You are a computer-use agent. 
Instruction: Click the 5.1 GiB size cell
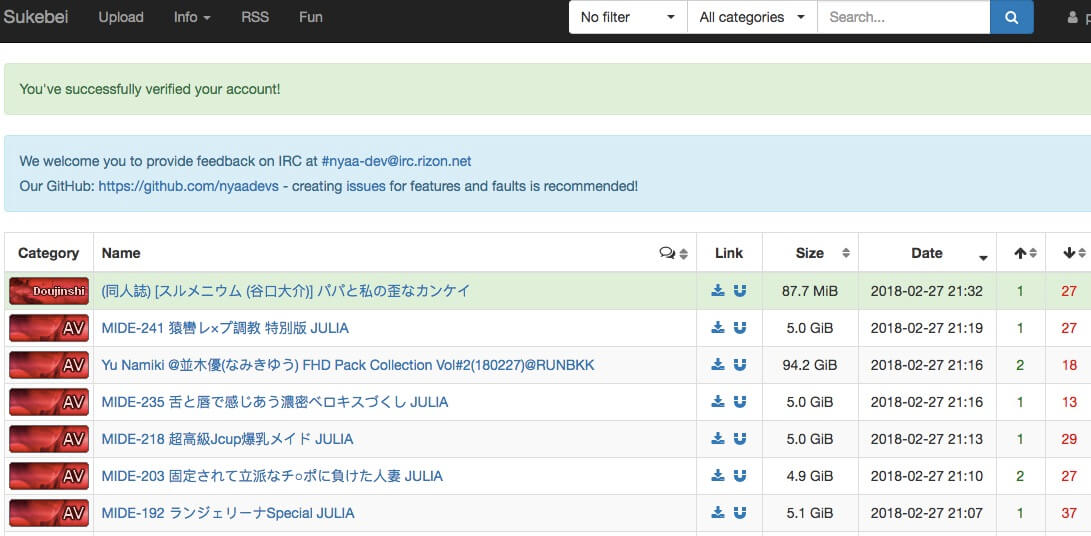pyautogui.click(x=810, y=513)
